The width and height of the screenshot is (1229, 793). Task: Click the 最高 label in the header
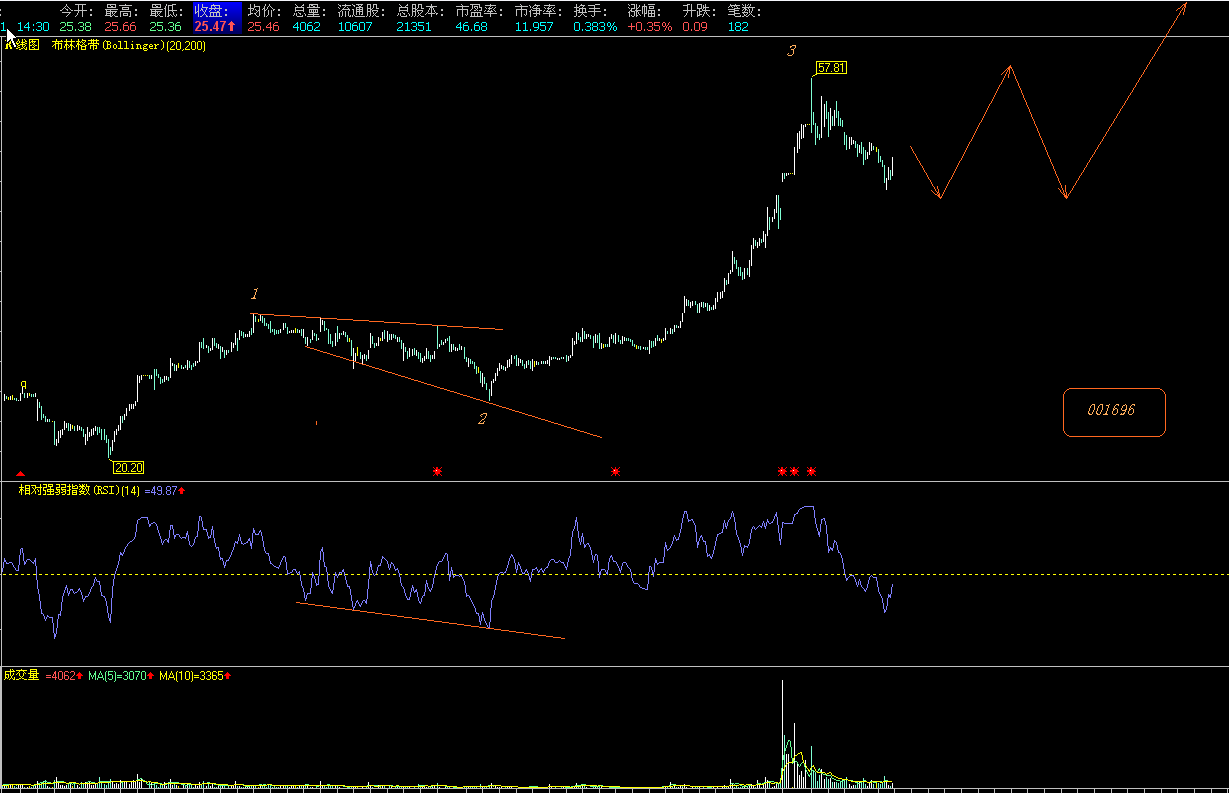pyautogui.click(x=122, y=11)
